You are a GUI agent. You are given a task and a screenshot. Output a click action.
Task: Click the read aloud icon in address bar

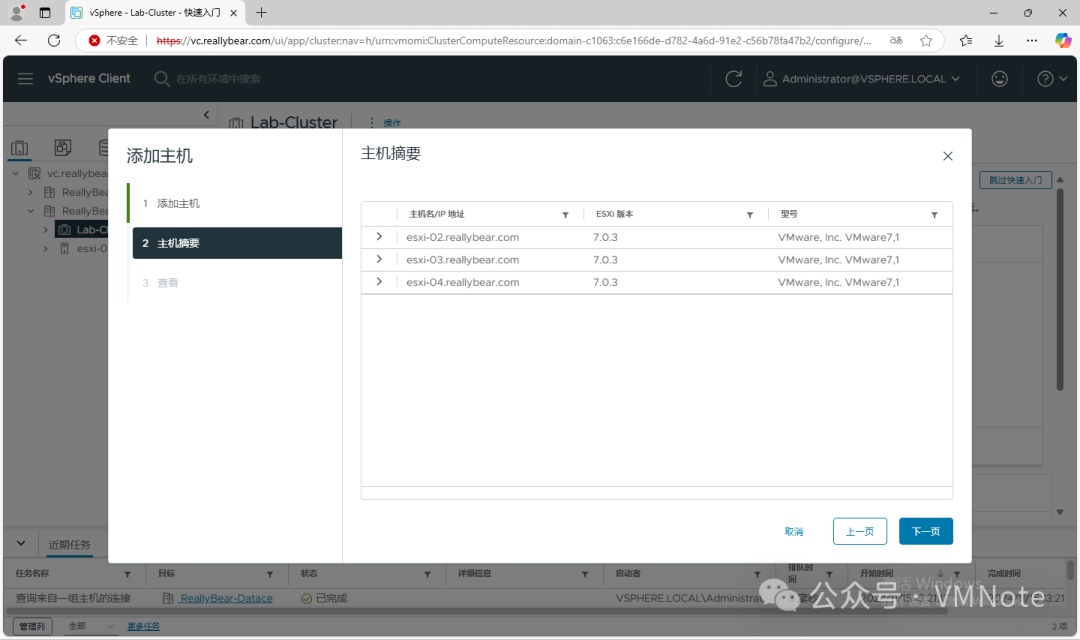pyautogui.click(x=896, y=41)
